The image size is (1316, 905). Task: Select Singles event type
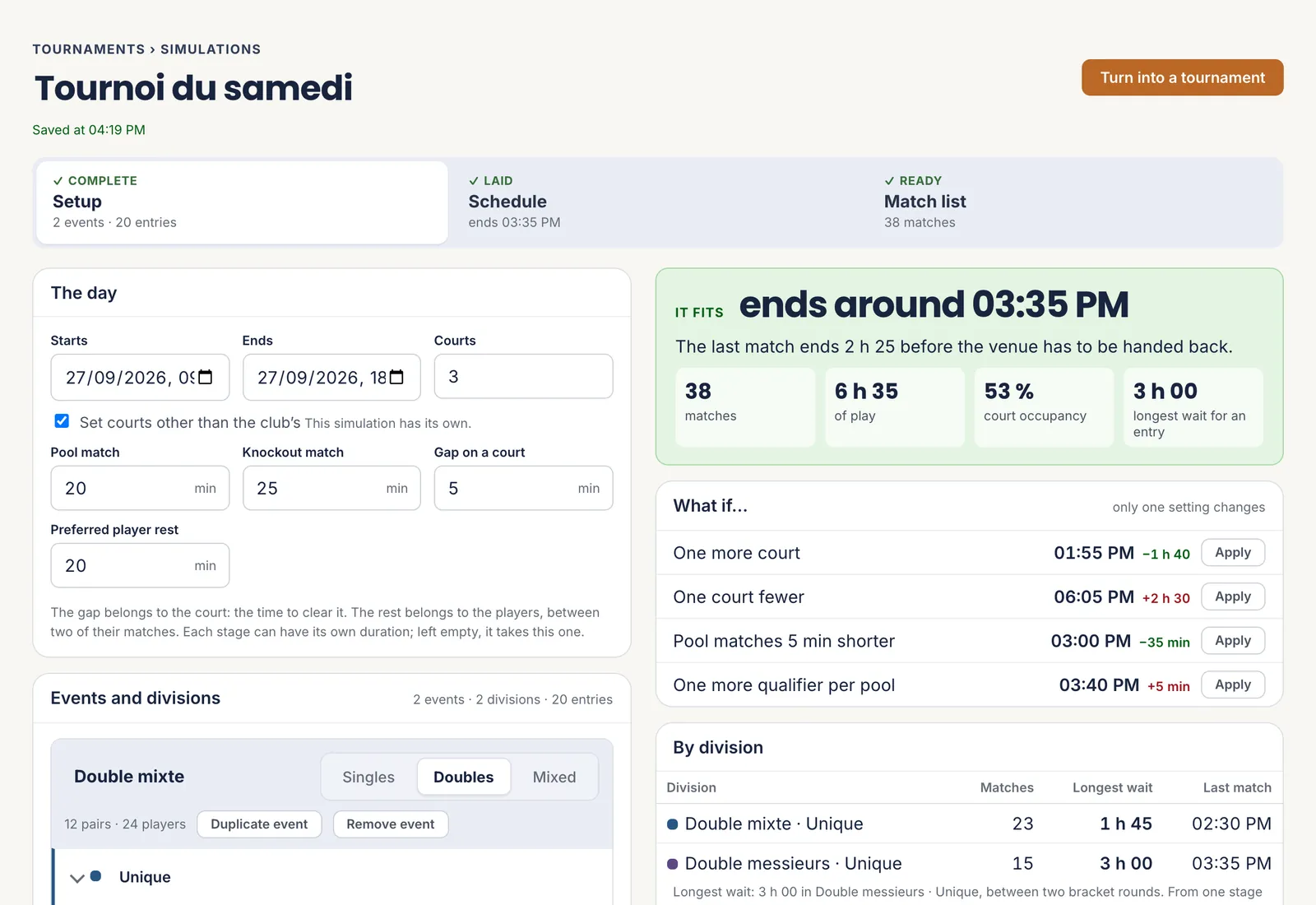[368, 777]
